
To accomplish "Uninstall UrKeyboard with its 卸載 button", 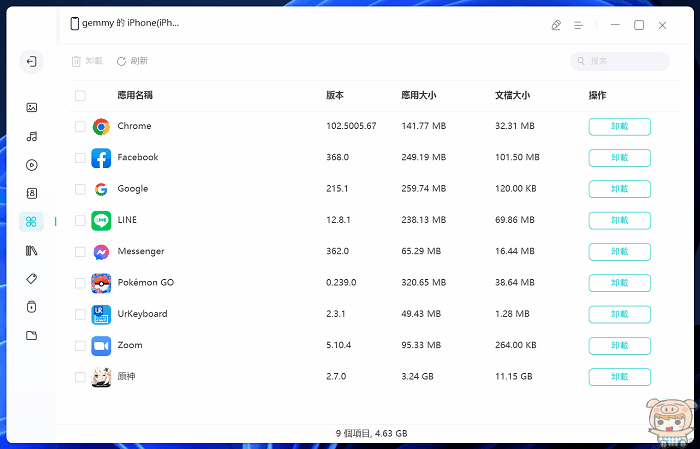I will tap(620, 314).
